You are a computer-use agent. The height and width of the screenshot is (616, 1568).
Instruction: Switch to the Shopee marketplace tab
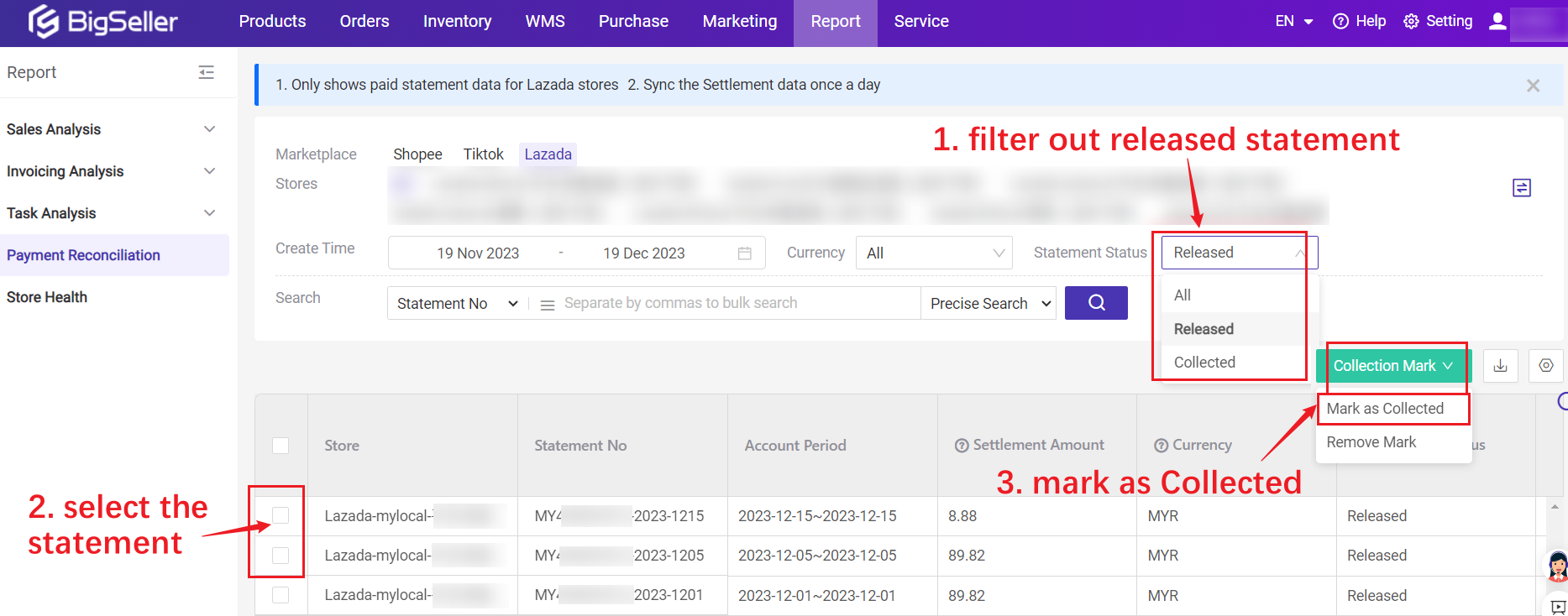coord(417,154)
